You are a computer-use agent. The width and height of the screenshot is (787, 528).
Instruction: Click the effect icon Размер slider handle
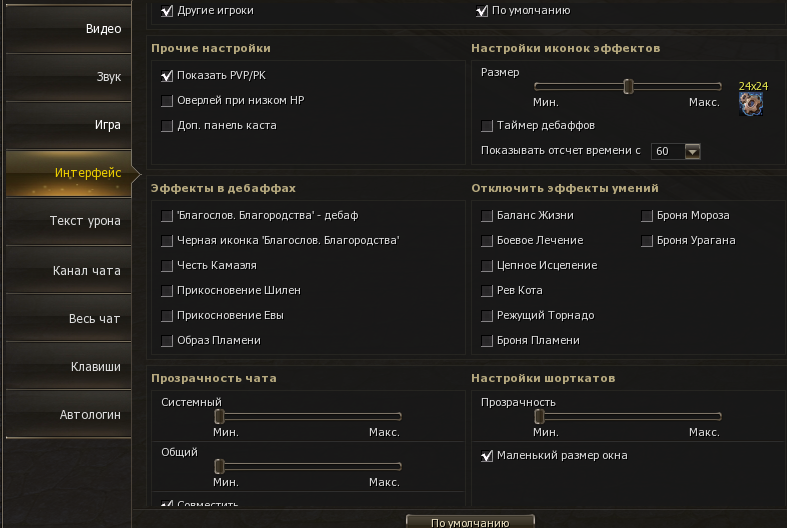pyautogui.click(x=628, y=87)
